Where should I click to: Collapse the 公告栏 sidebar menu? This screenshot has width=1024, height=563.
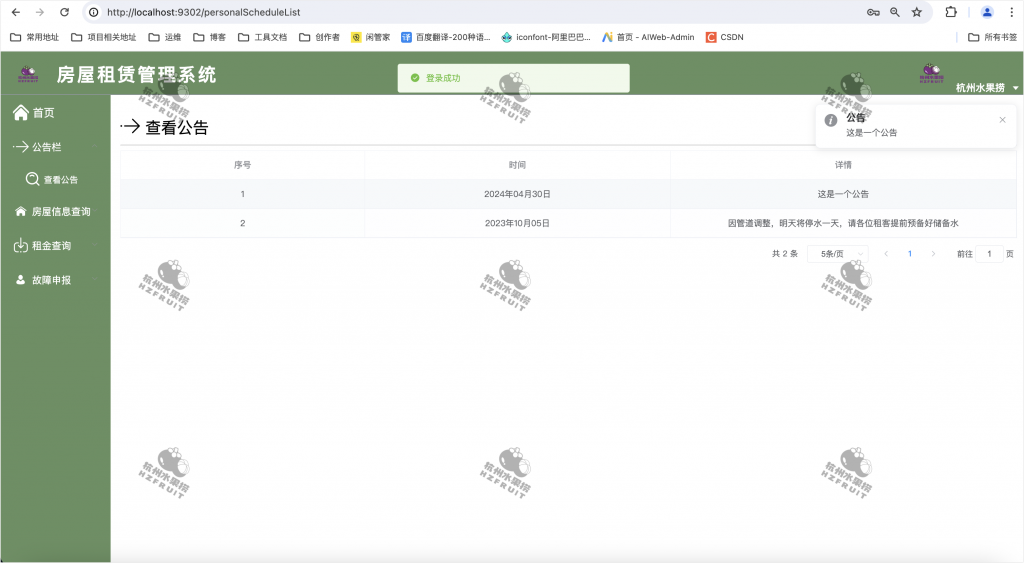coord(56,147)
